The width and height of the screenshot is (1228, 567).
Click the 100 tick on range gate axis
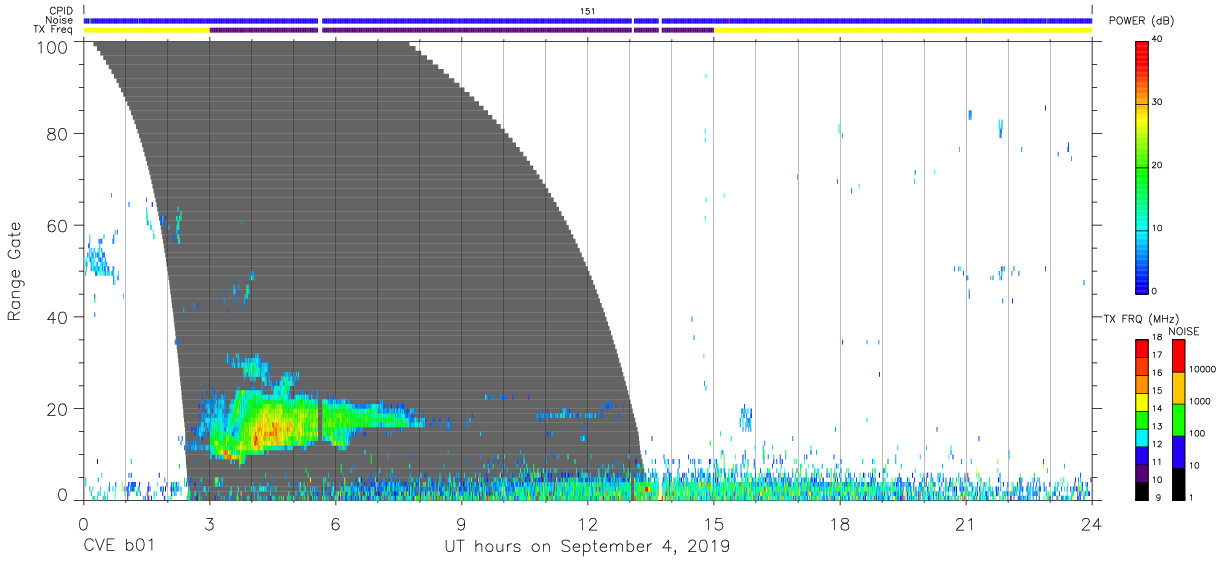[53, 46]
